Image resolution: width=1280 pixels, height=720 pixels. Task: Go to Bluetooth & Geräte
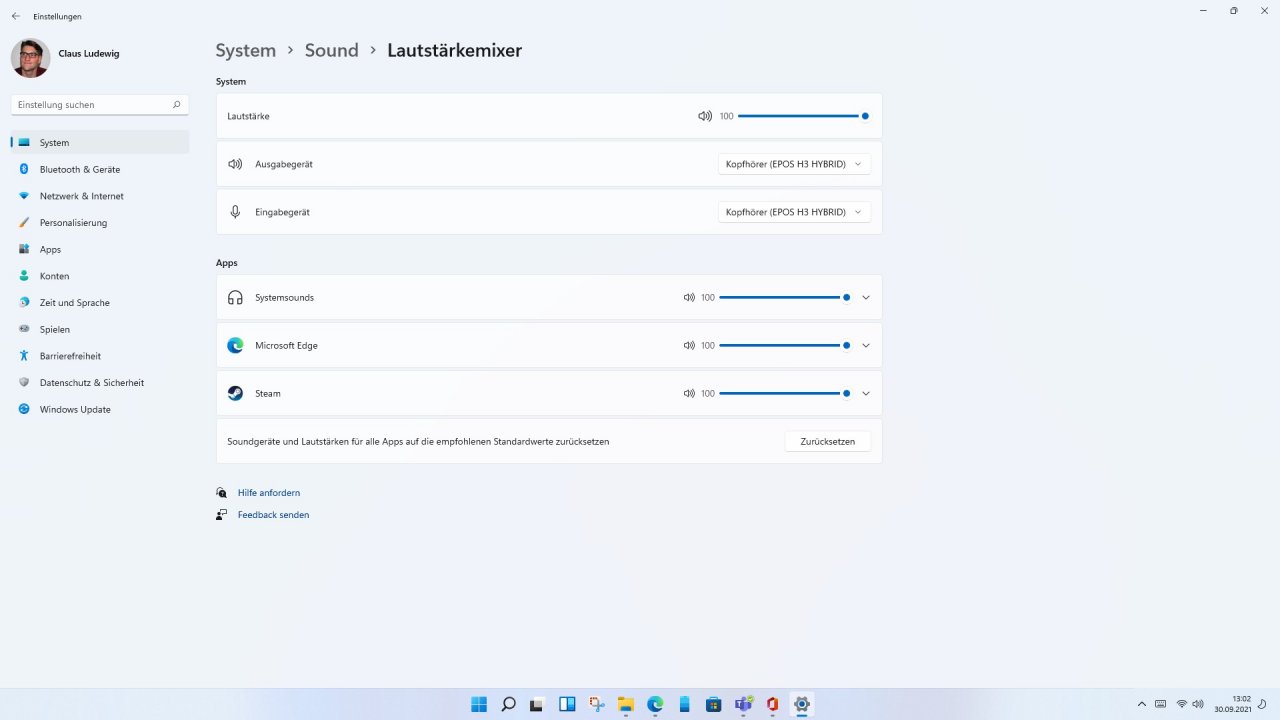tap(100, 170)
